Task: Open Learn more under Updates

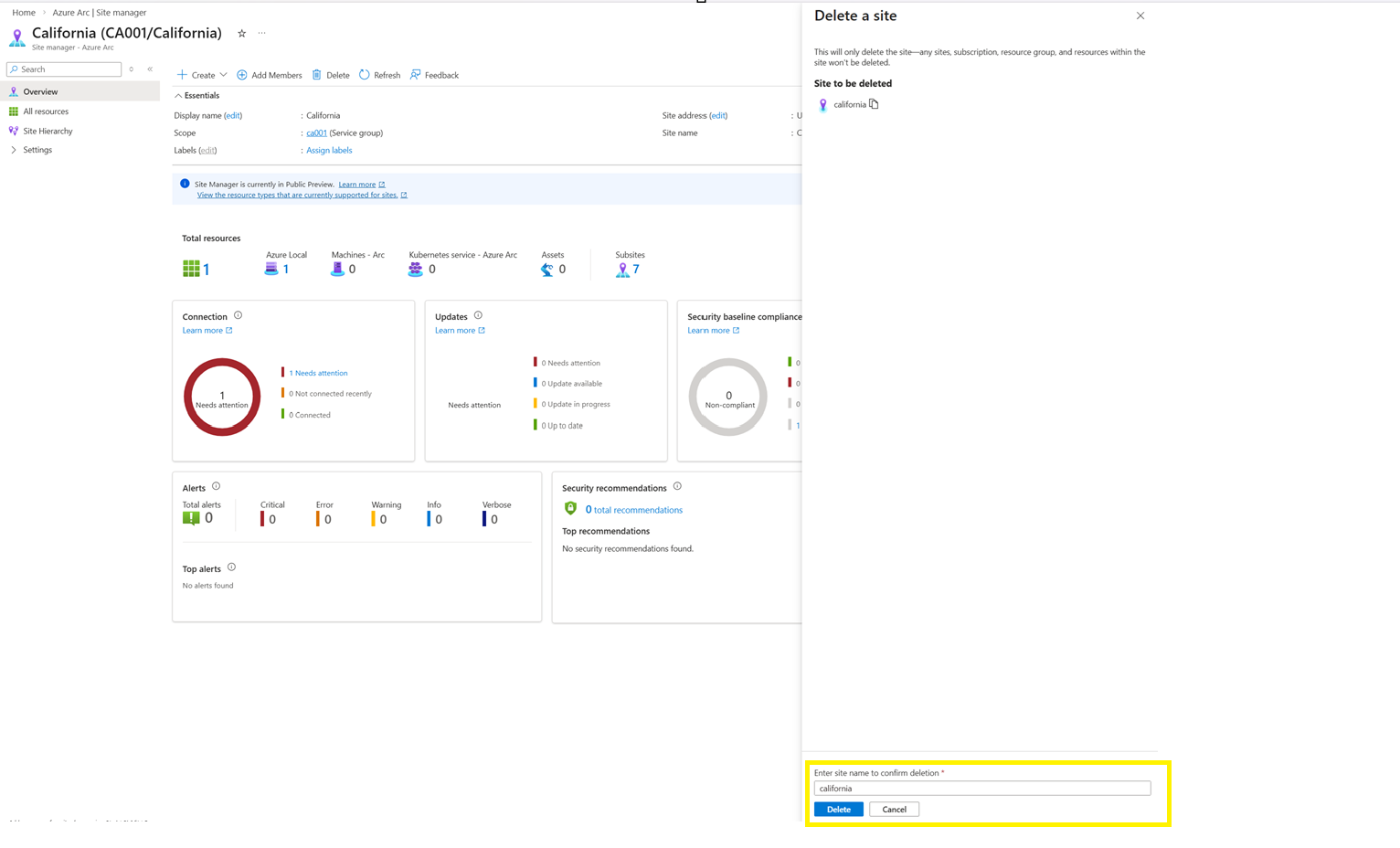Action: [x=460, y=331]
